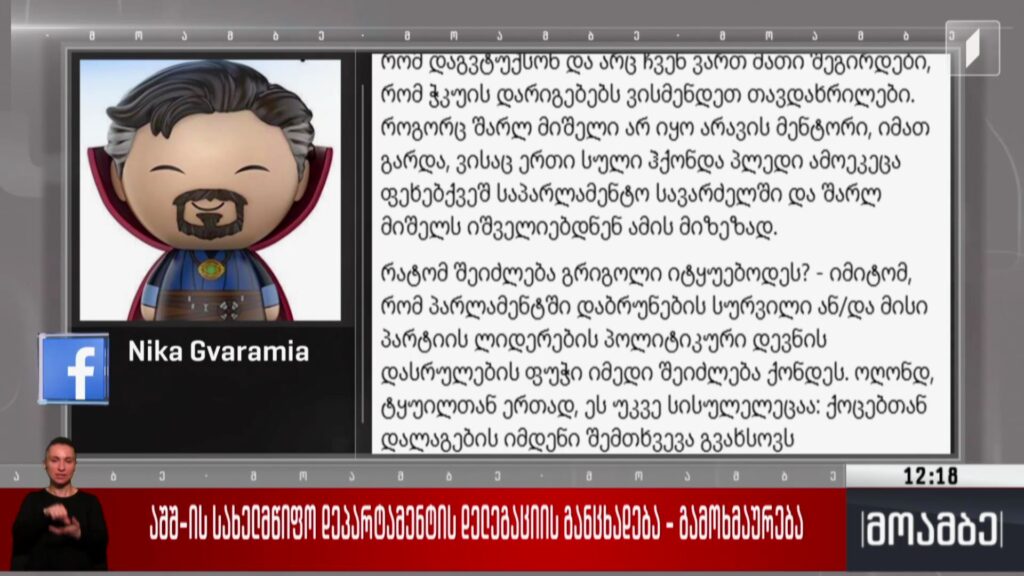Click the Nika Gvaramia name label
Viewport: 1024px width, 576px height.
coord(218,351)
